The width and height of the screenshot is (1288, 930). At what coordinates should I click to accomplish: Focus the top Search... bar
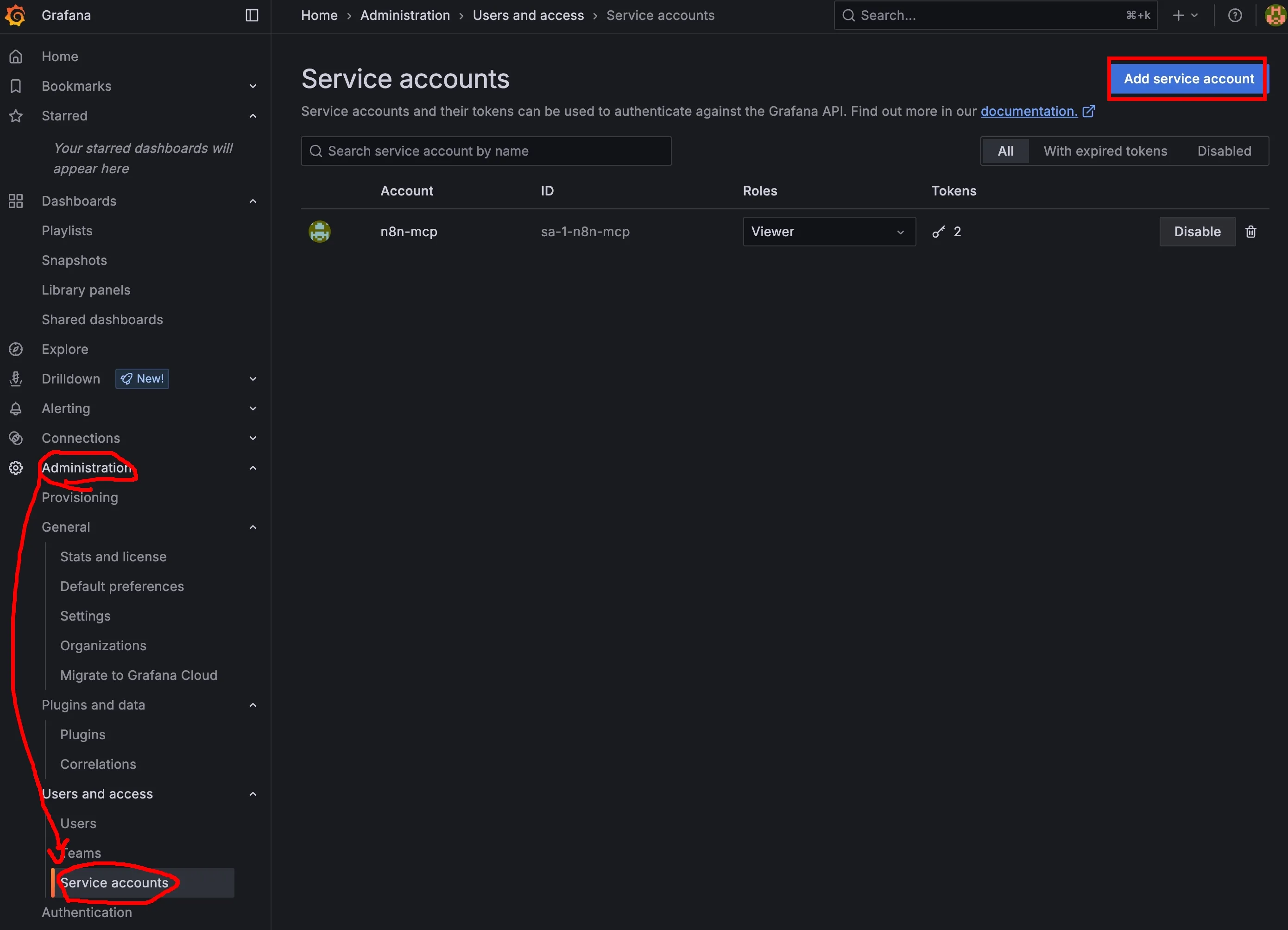996,15
